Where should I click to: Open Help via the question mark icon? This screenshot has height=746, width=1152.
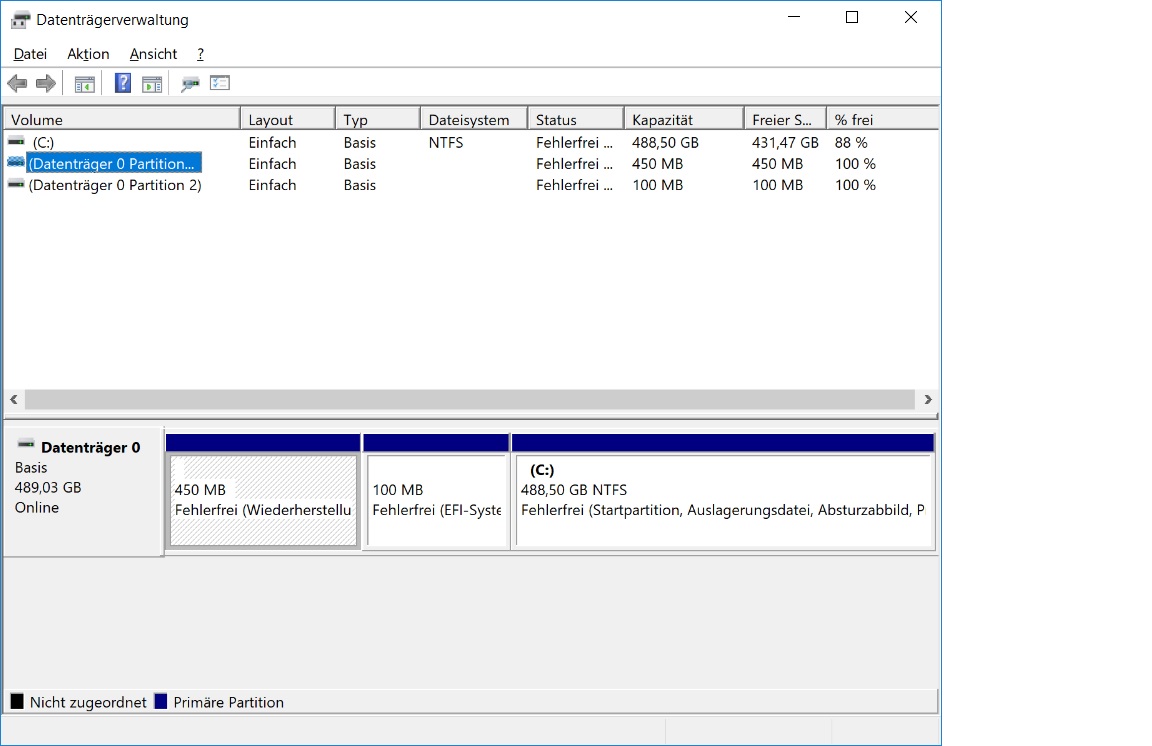[x=123, y=83]
